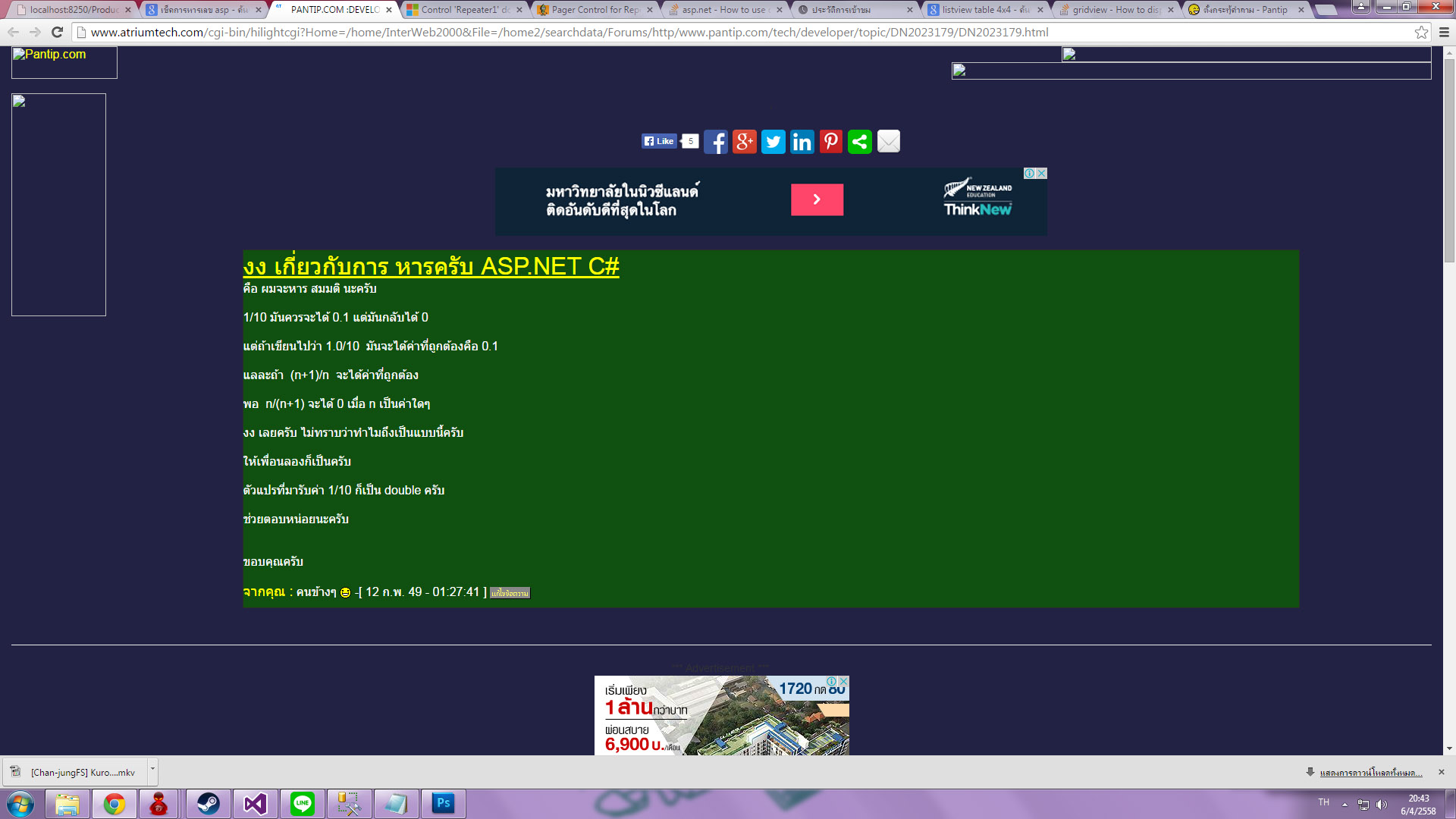Screen dimensions: 1456x819
Task: Open the Windows Start menu
Action: [20, 804]
